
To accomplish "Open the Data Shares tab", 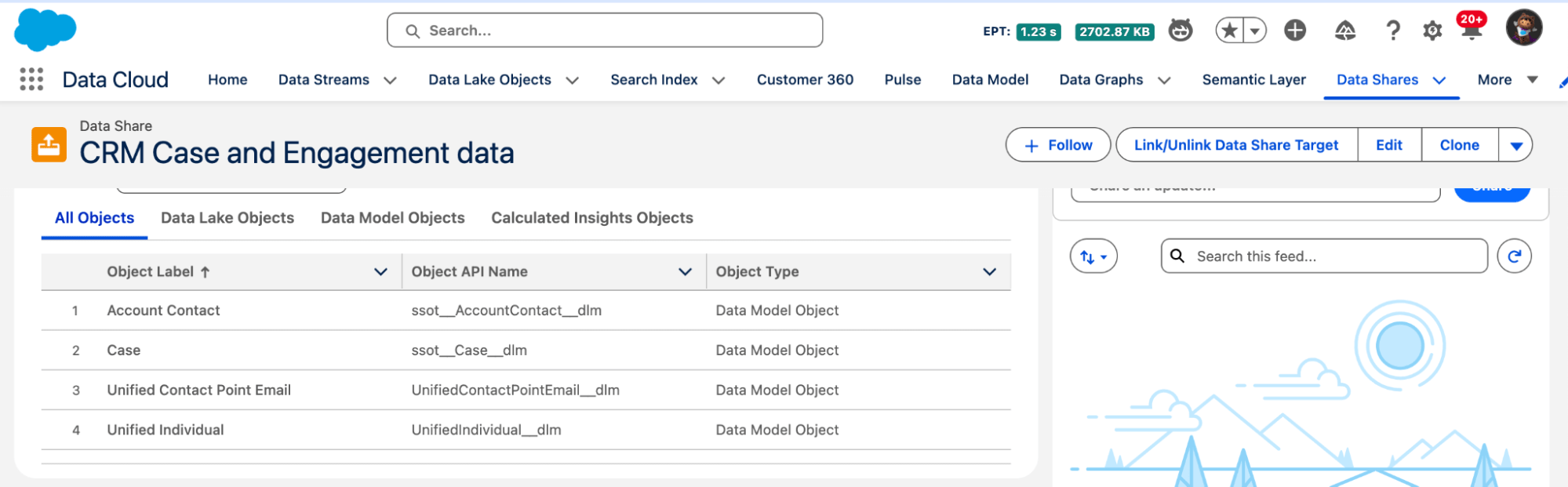I will [x=1377, y=79].
